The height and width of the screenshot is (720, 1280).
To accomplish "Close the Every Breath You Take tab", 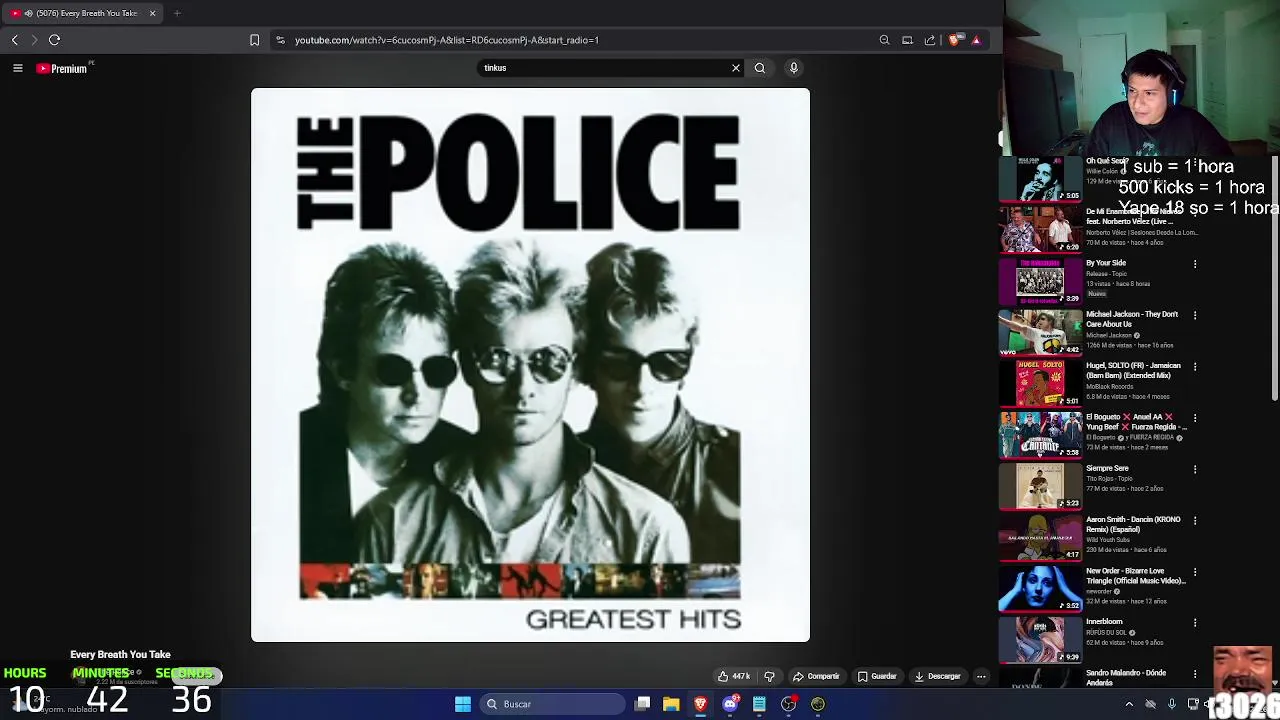I will 152,13.
